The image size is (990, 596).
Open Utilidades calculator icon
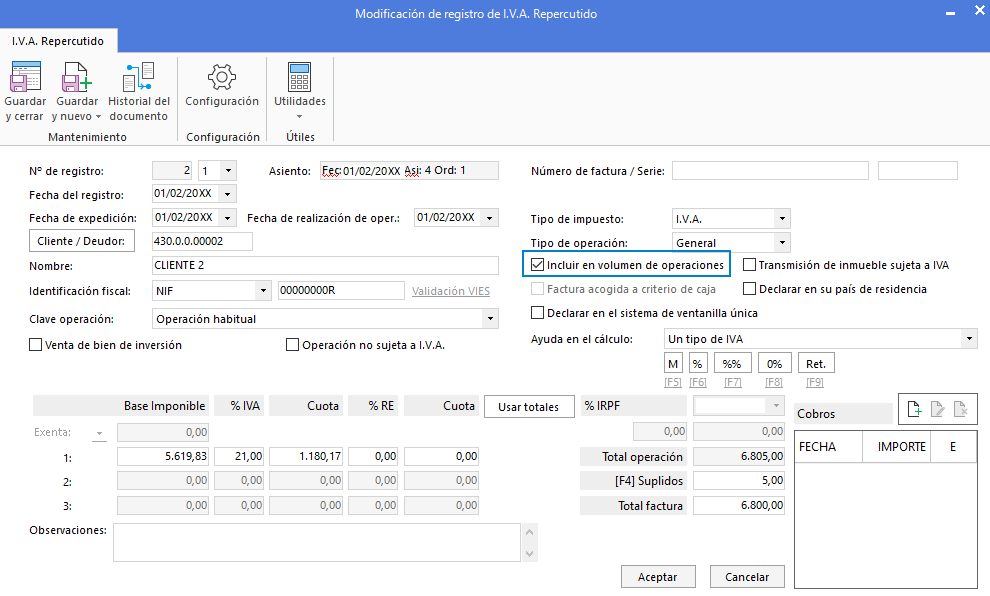click(299, 77)
